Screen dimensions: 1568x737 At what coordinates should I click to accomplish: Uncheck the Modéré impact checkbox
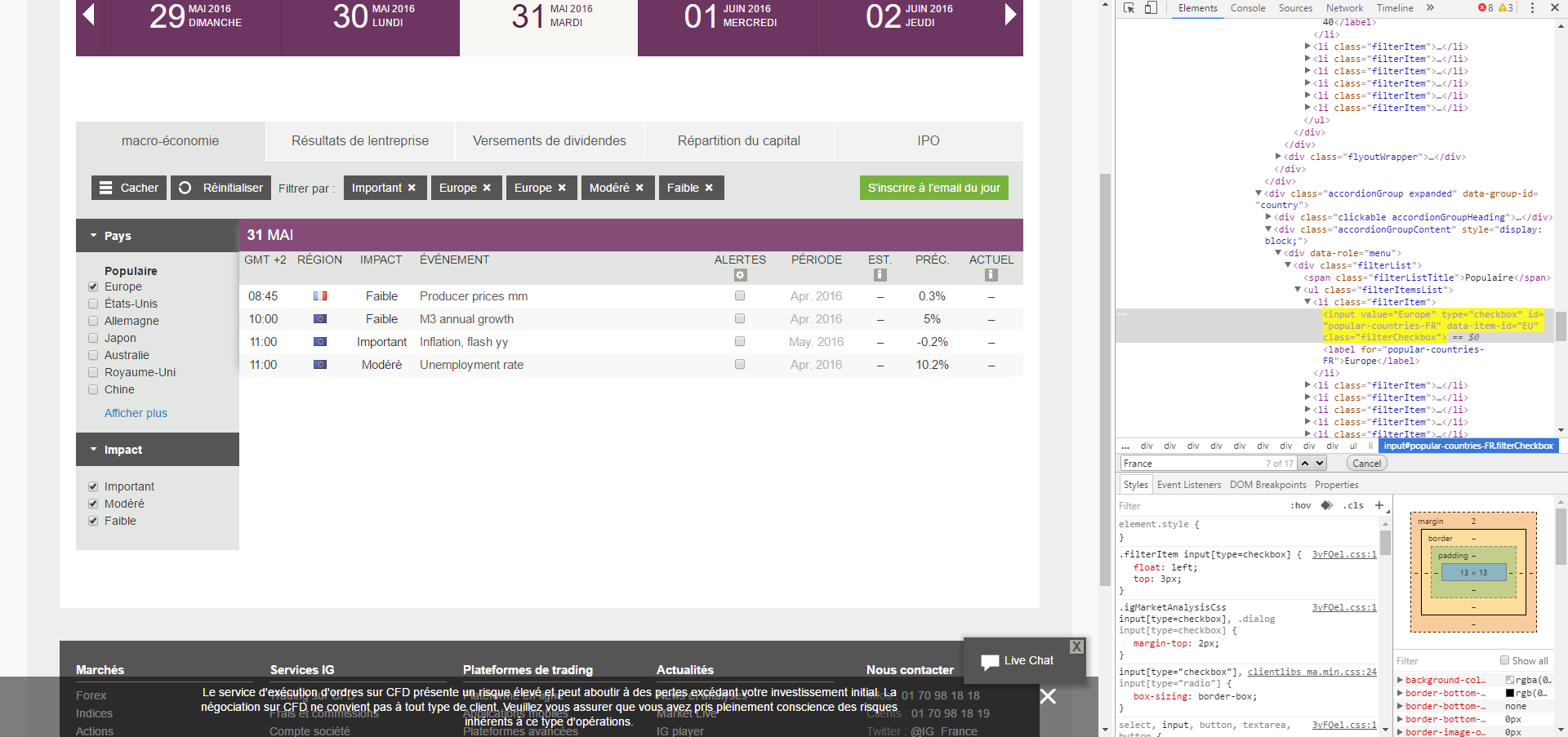point(93,504)
